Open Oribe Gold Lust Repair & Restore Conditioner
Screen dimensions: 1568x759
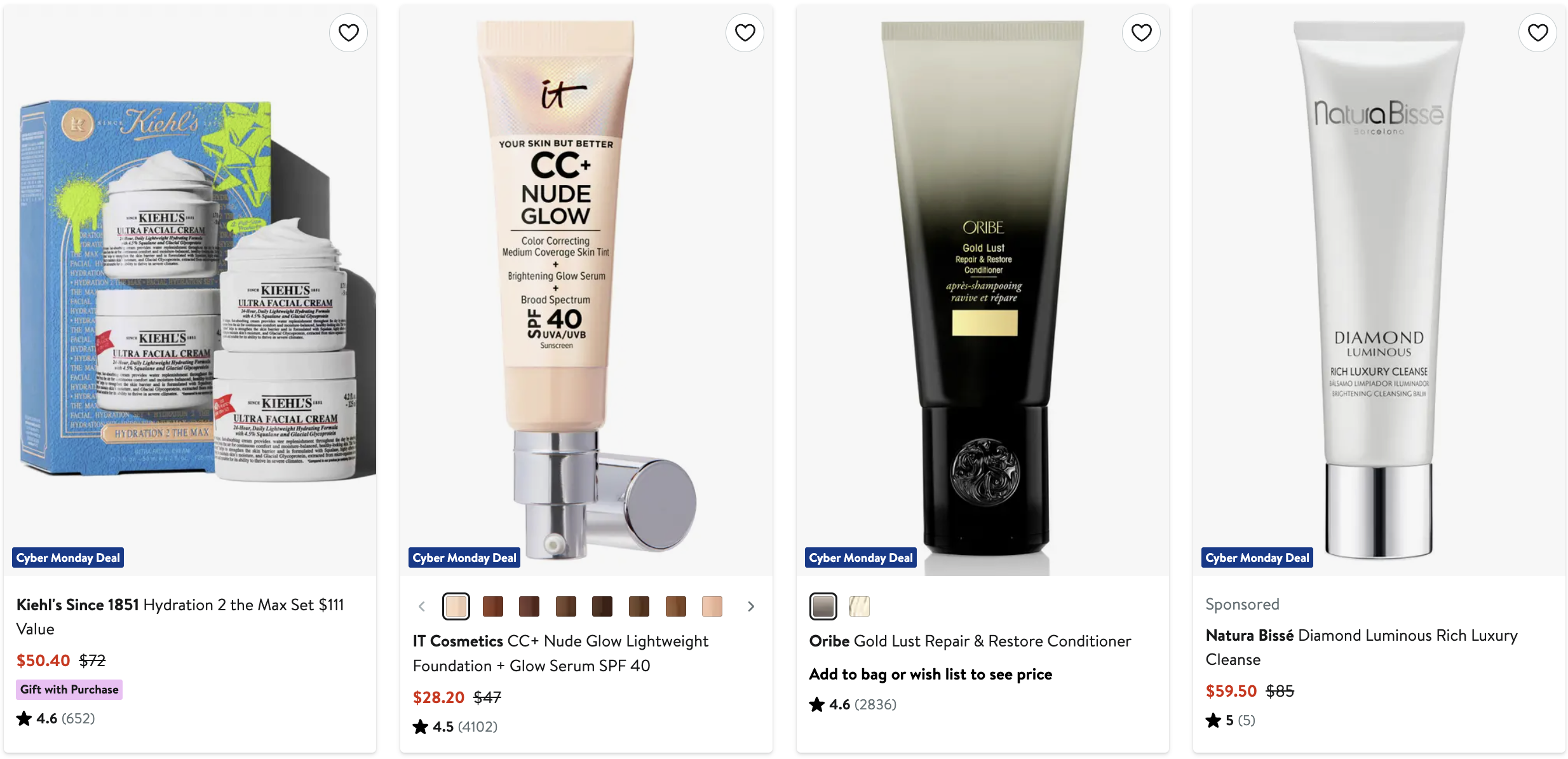click(970, 641)
